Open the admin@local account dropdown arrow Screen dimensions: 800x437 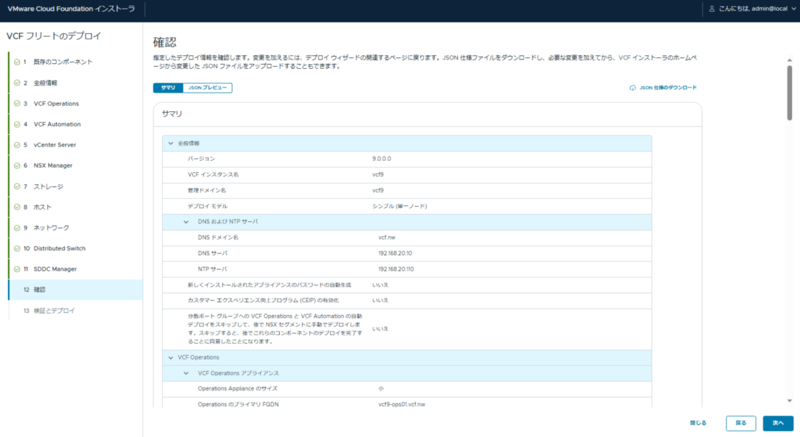[793, 9]
